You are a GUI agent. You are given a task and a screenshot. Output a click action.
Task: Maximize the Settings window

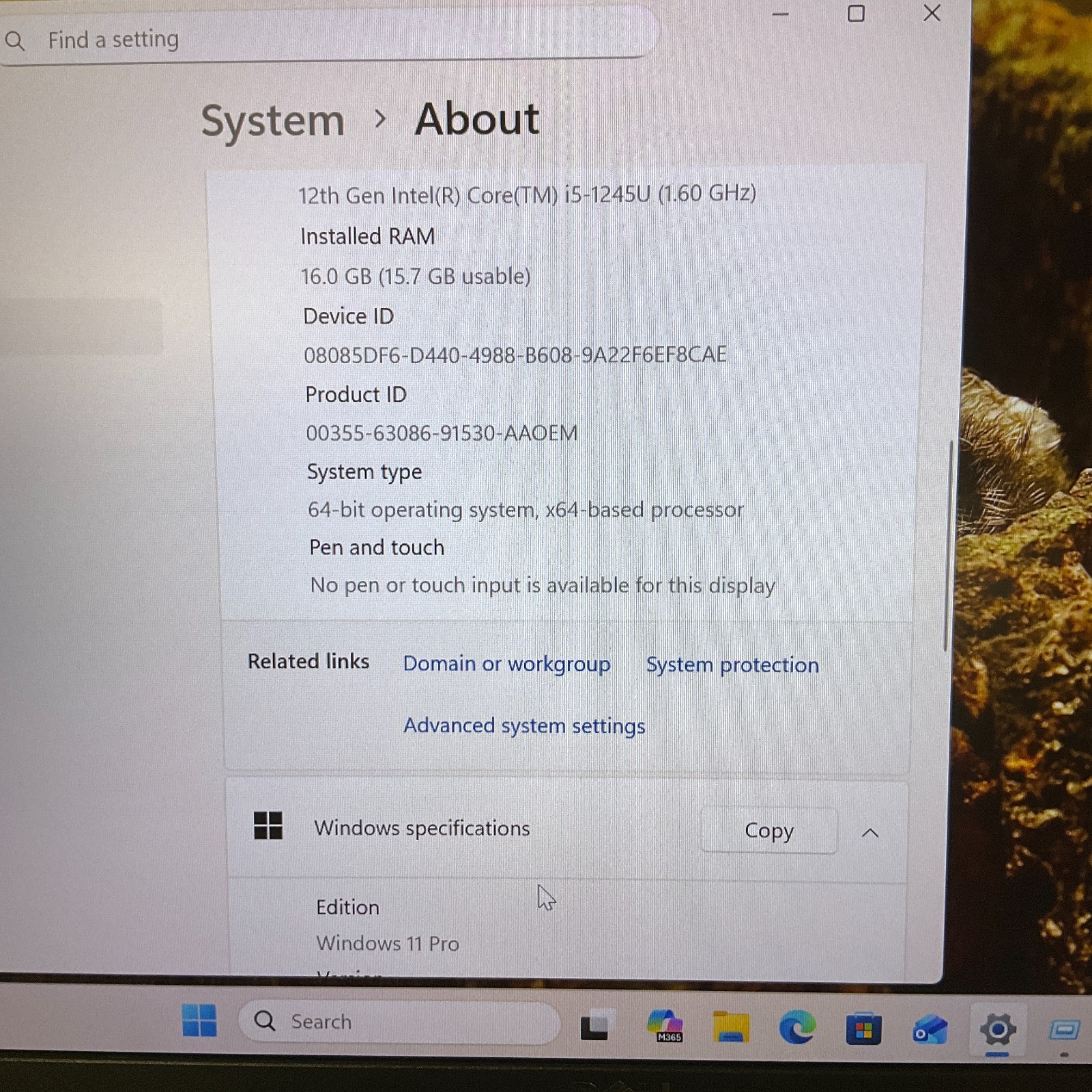[x=856, y=14]
